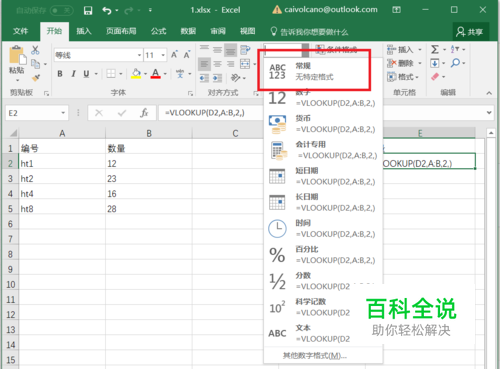Toggle Align Right button
The height and width of the screenshot is (369, 500).
click(x=230, y=64)
